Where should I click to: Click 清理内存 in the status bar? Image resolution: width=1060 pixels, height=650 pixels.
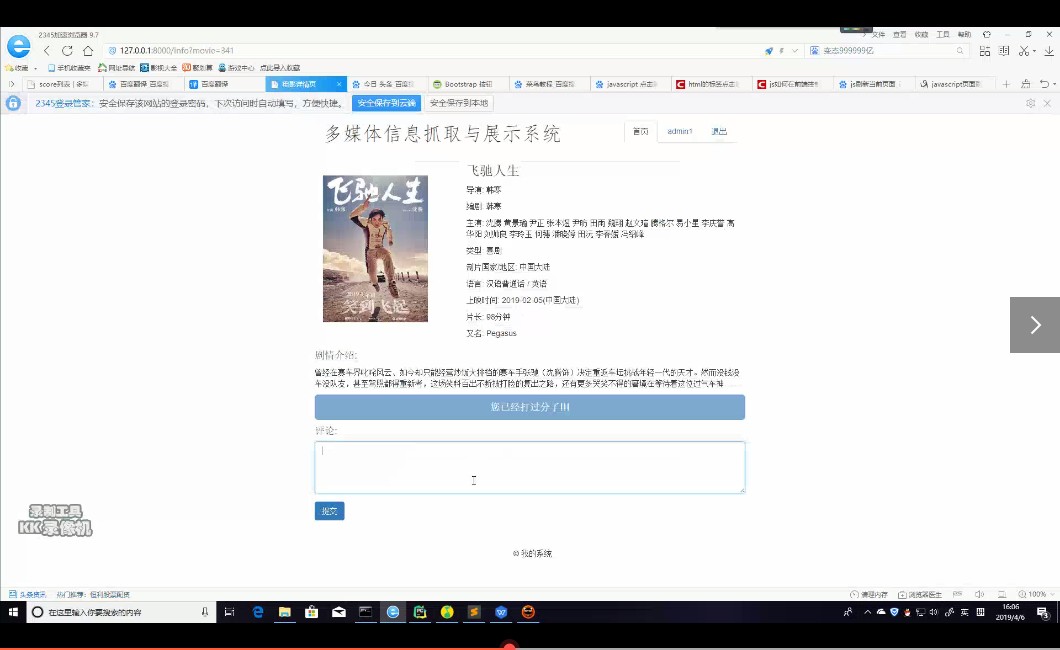point(869,595)
